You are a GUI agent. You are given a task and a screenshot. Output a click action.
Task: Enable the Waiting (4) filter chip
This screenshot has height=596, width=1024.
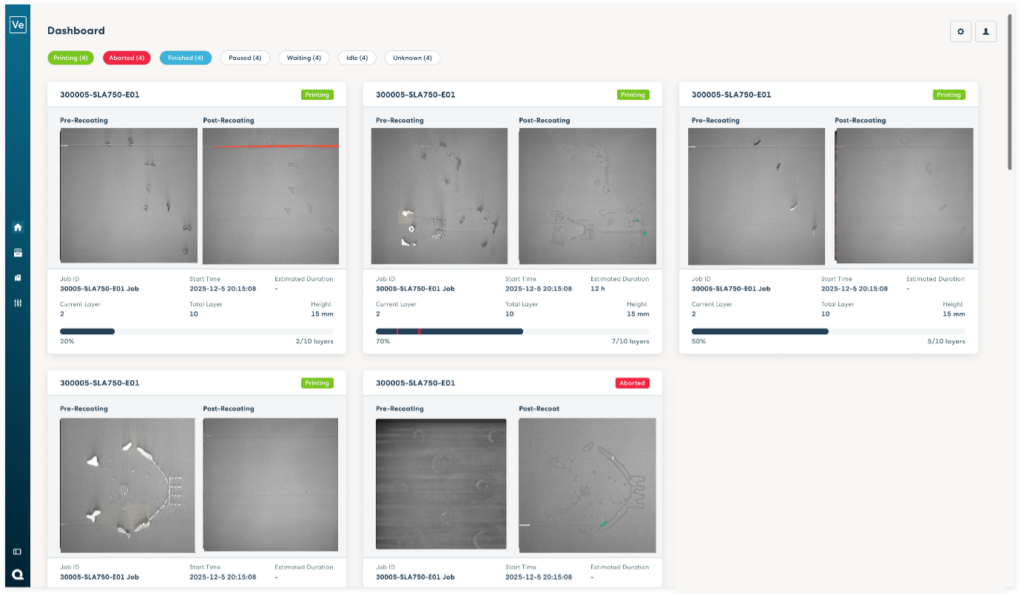click(303, 58)
